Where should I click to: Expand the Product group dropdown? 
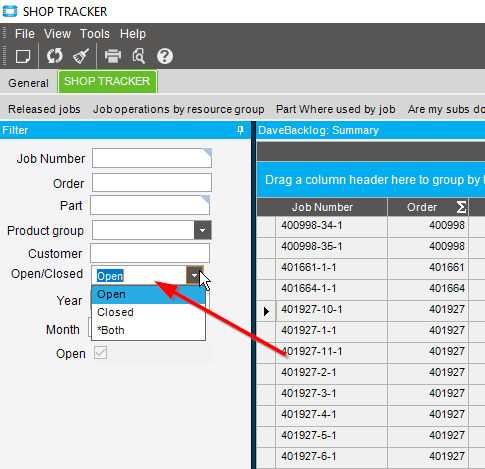coord(202,230)
